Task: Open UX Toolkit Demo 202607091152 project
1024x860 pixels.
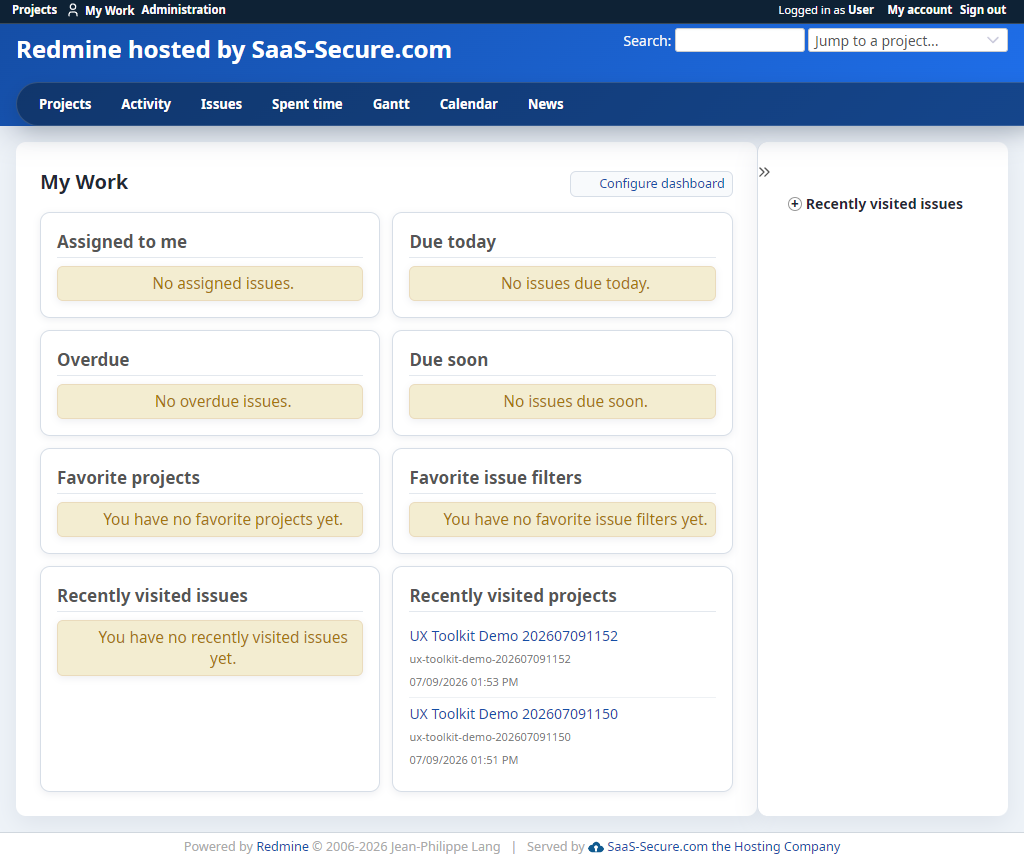Action: coord(513,636)
